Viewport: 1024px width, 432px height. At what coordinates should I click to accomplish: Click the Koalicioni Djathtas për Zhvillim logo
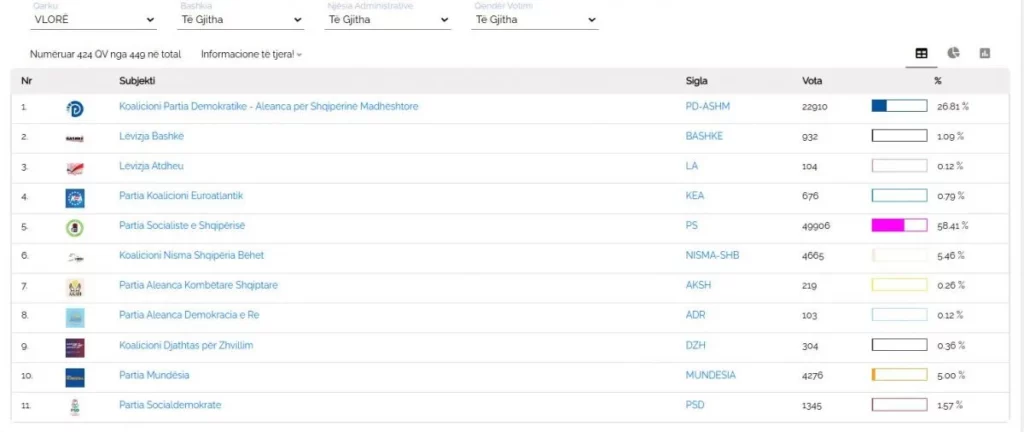(75, 347)
